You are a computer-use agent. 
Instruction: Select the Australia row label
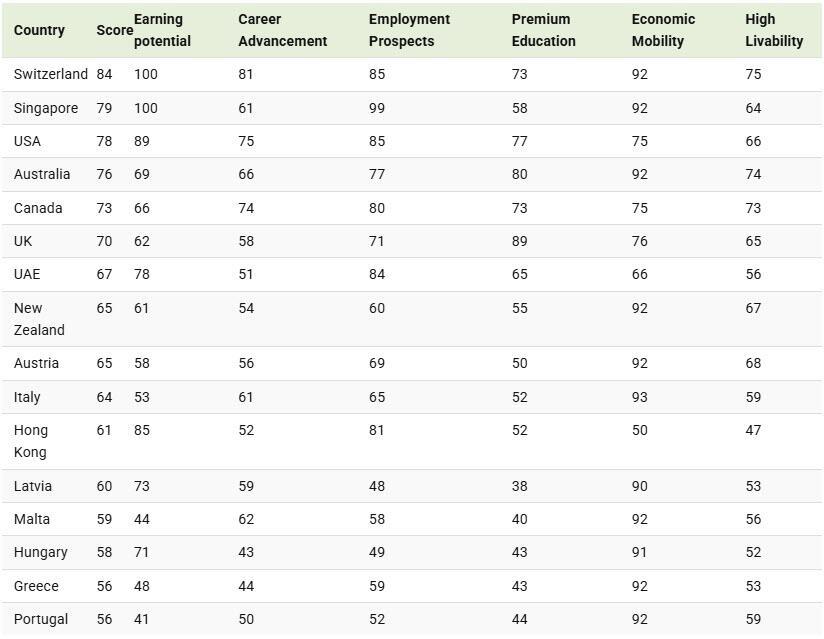(42, 174)
